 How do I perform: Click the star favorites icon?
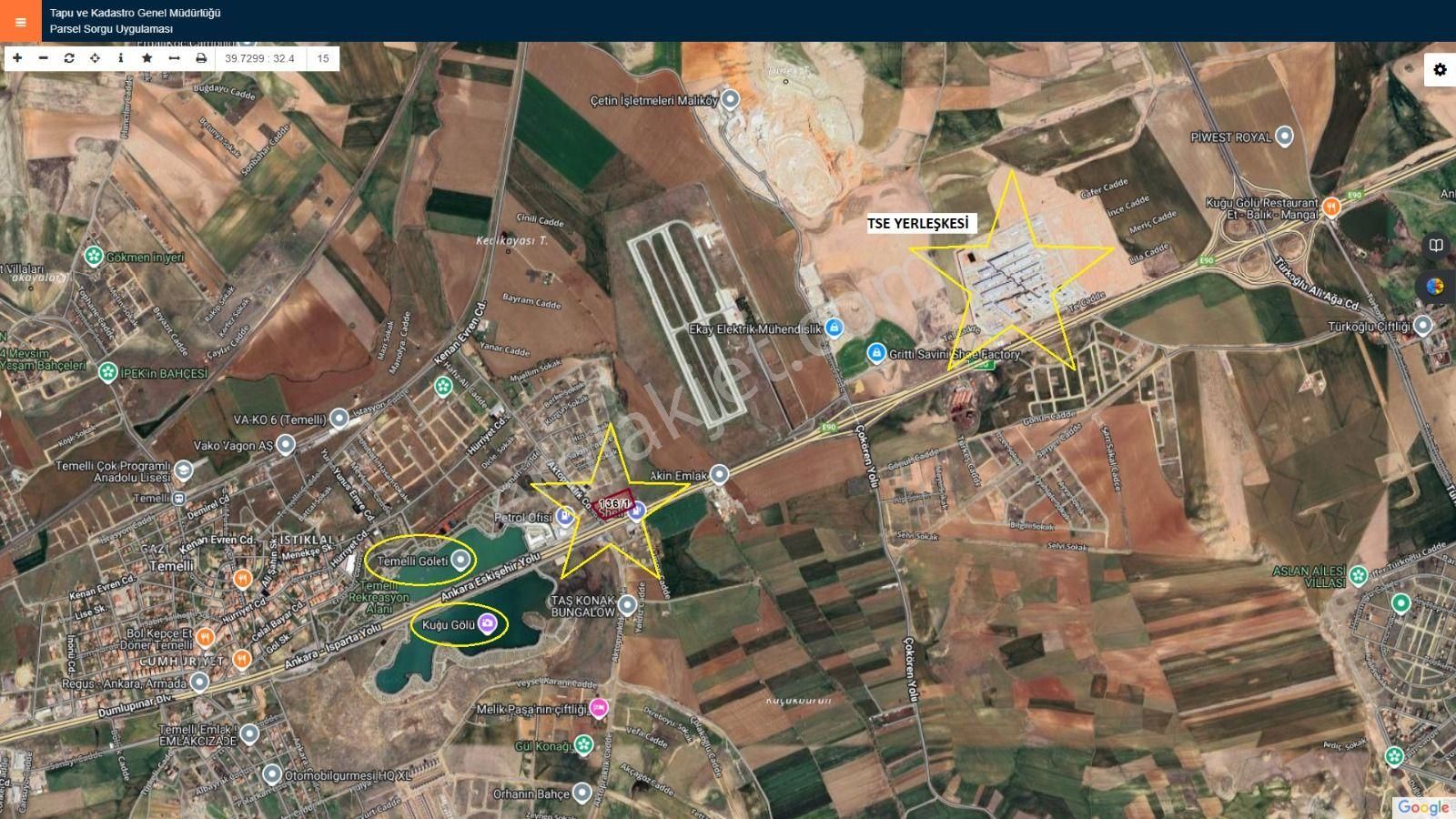tap(147, 58)
